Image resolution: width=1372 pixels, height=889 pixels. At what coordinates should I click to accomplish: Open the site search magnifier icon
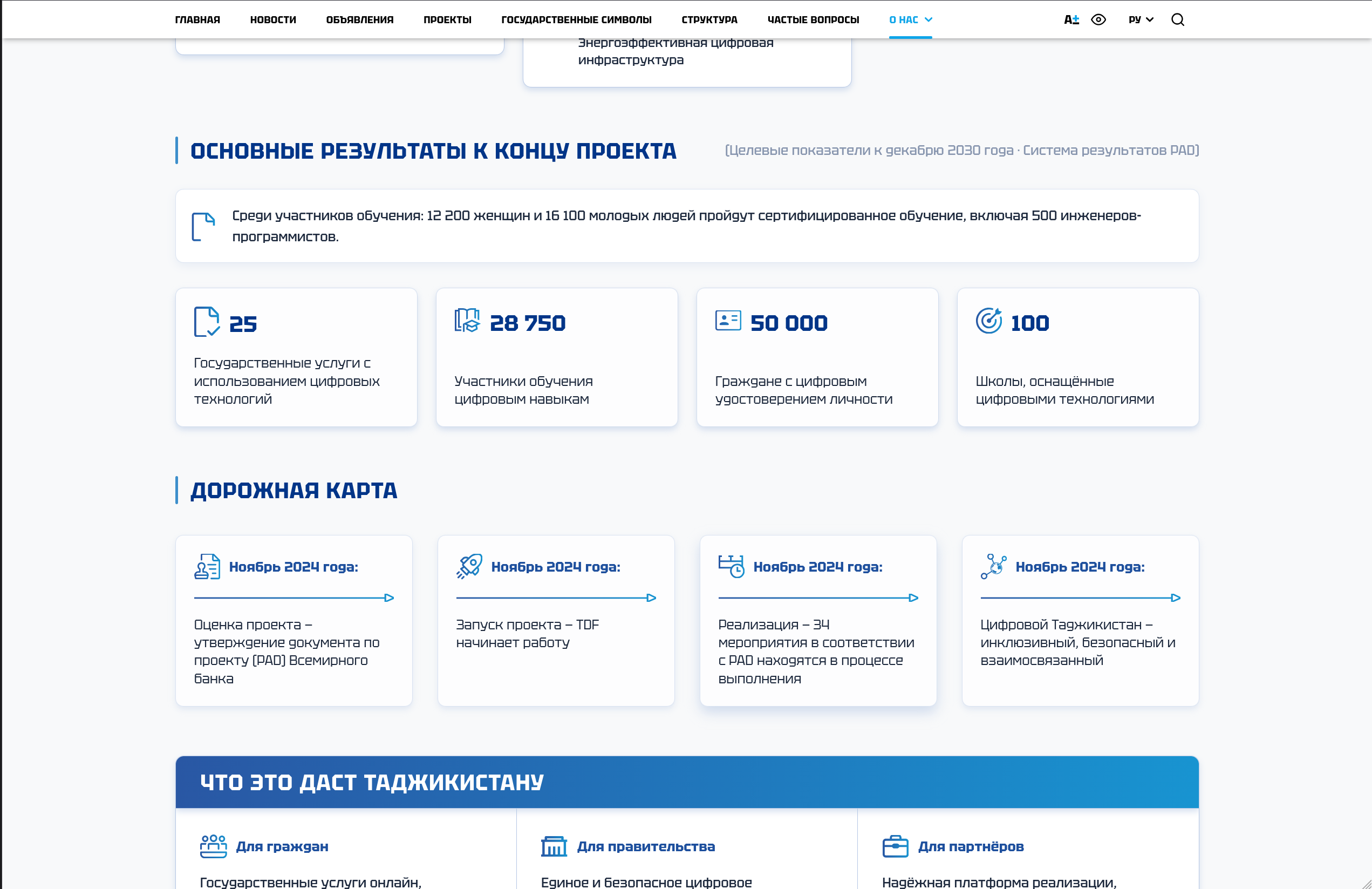pyautogui.click(x=1177, y=19)
